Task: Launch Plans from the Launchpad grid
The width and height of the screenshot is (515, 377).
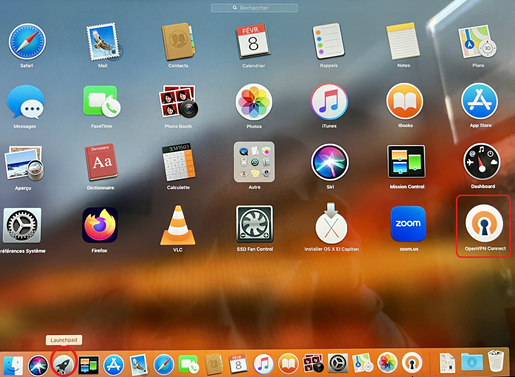Action: (478, 42)
